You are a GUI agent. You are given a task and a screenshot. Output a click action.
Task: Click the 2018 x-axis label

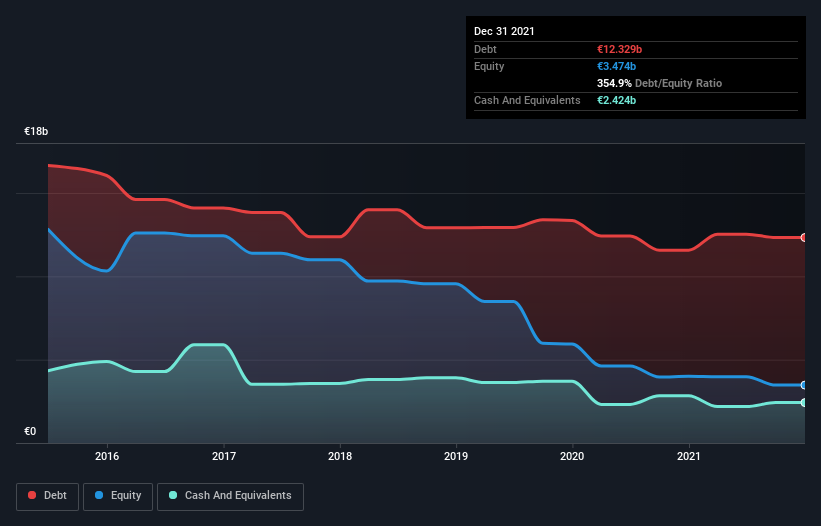pos(340,456)
